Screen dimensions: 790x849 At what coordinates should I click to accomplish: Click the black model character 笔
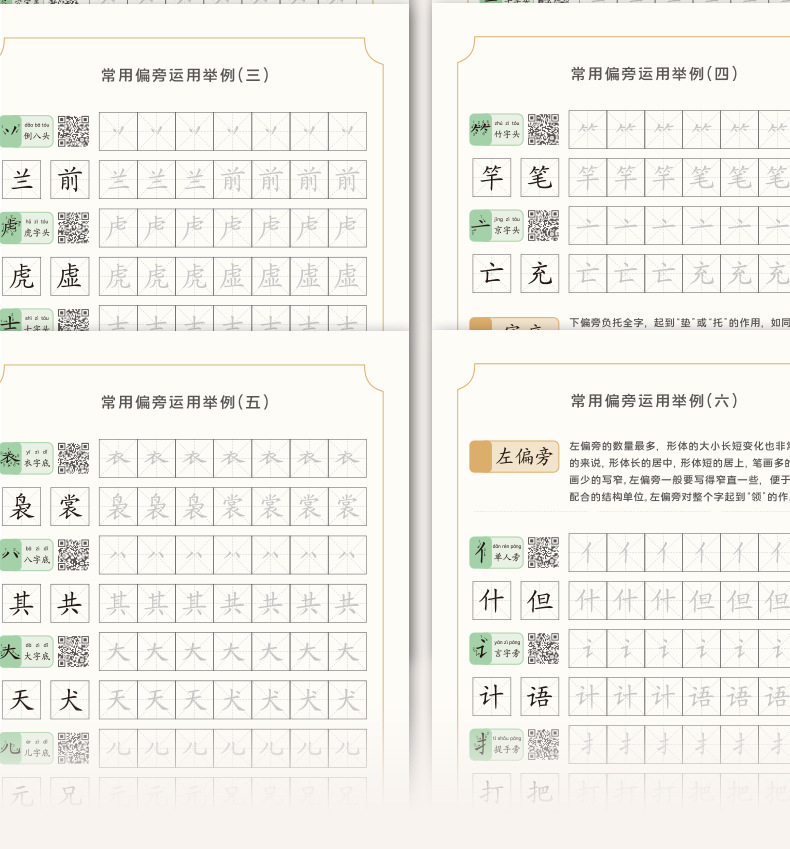click(x=539, y=177)
